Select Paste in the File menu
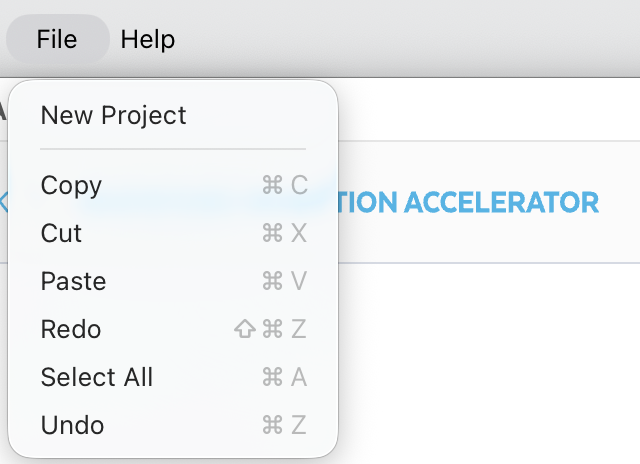Viewport: 640px width, 464px height. (x=73, y=281)
